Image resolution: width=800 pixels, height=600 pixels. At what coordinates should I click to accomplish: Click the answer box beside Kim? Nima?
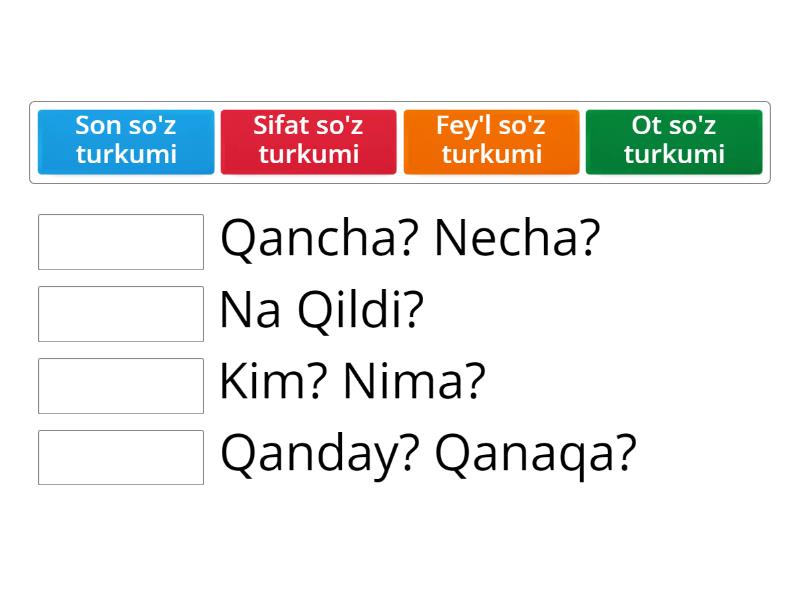pyautogui.click(x=120, y=386)
